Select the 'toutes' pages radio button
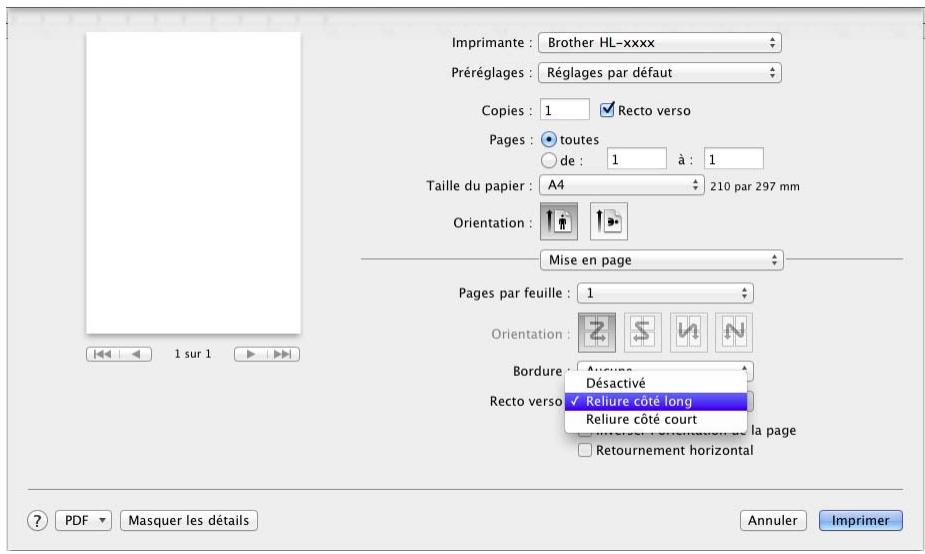Image resolution: width=925 pixels, height=554 pixels. [x=549, y=139]
